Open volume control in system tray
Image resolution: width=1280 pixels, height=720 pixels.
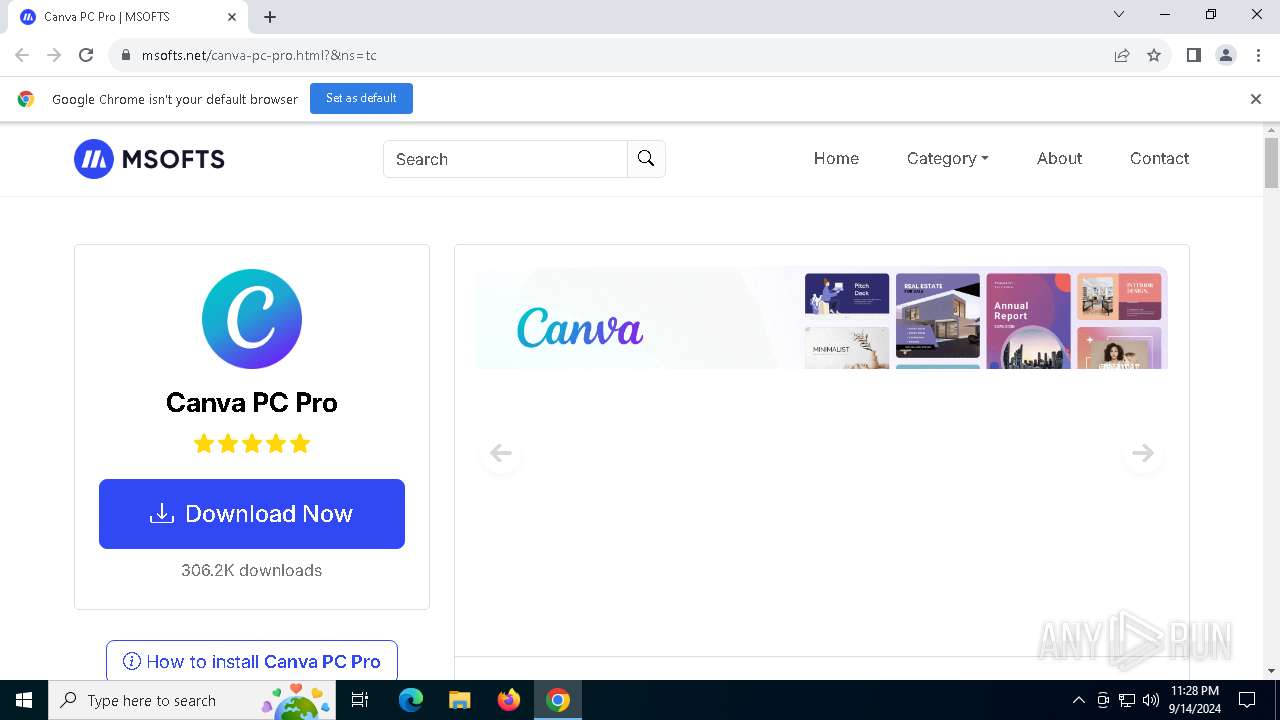click(1151, 700)
